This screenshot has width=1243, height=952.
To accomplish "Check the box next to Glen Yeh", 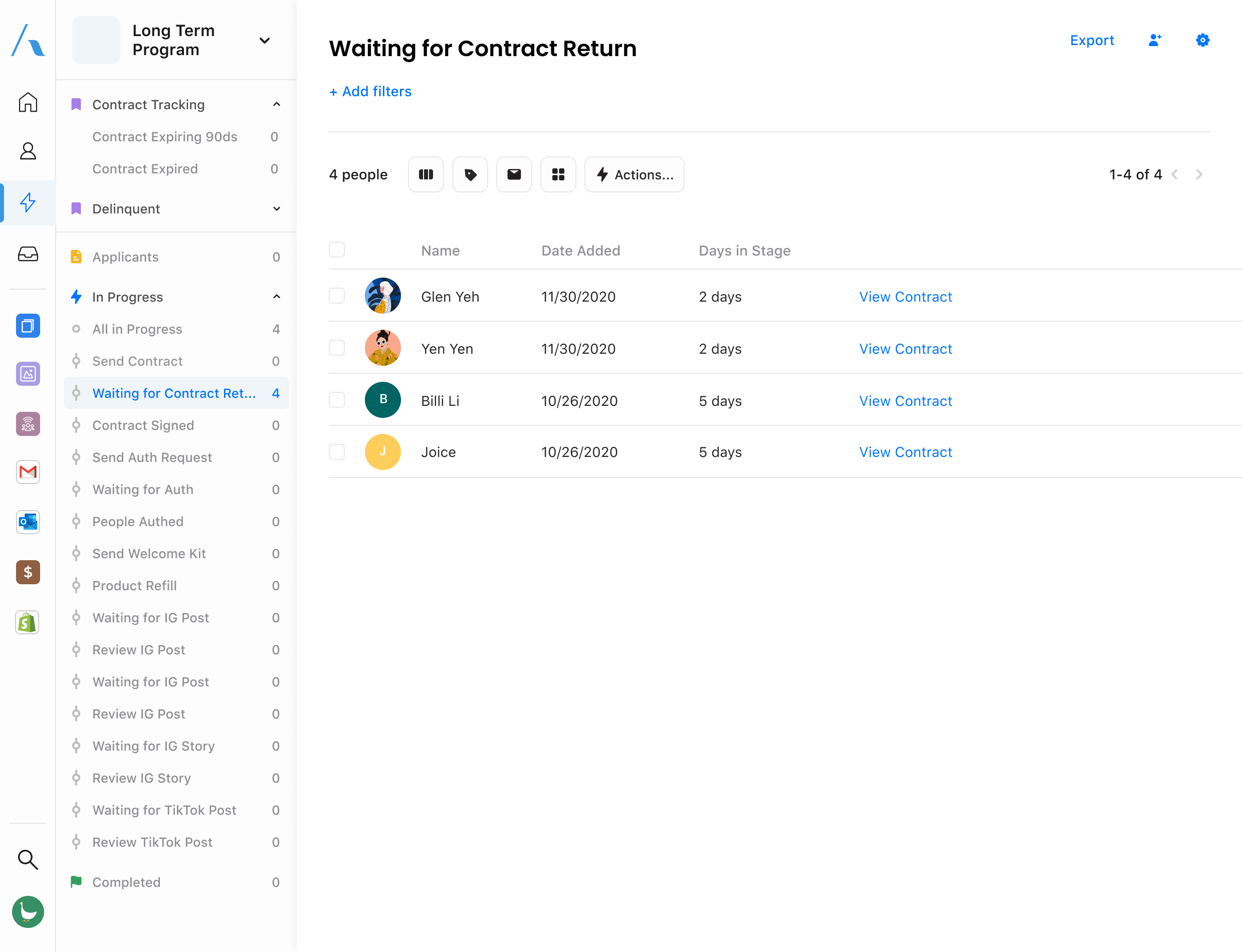I will tap(337, 296).
